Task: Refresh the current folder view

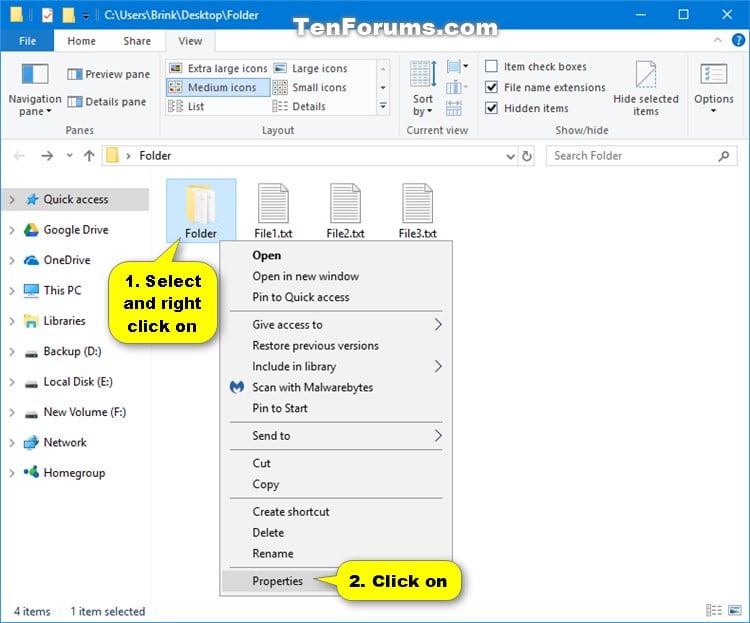Action: [x=527, y=156]
